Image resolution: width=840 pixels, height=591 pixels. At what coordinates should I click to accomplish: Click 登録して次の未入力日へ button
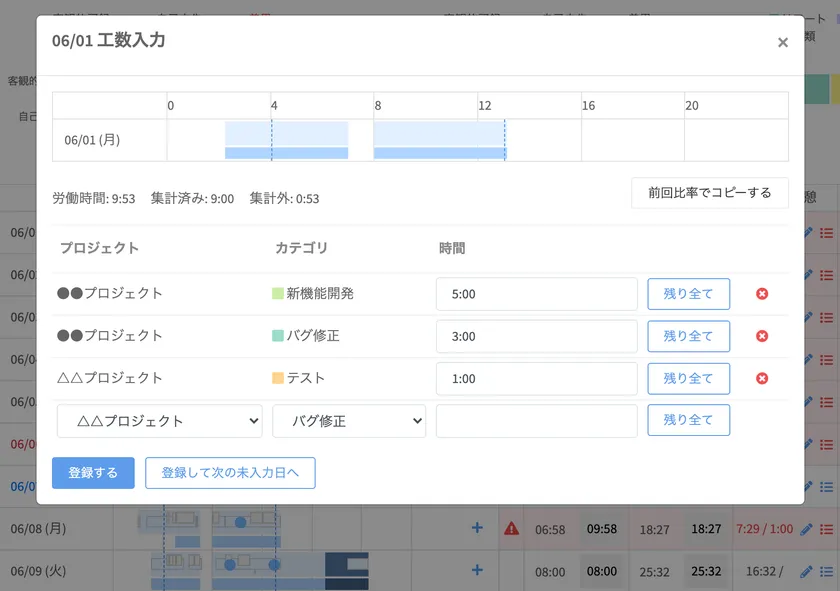tap(230, 473)
